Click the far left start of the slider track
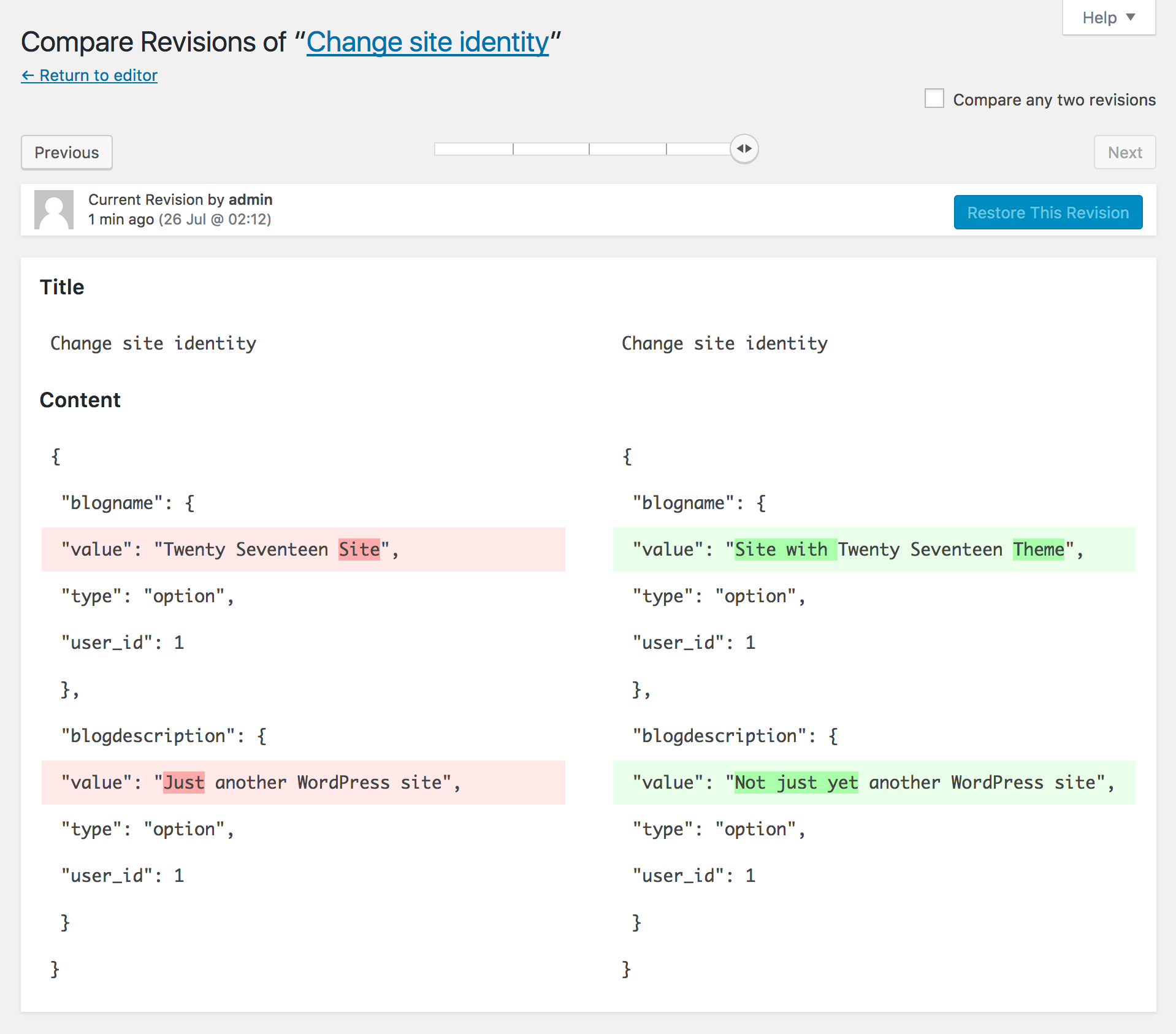1176x1034 pixels. point(437,149)
